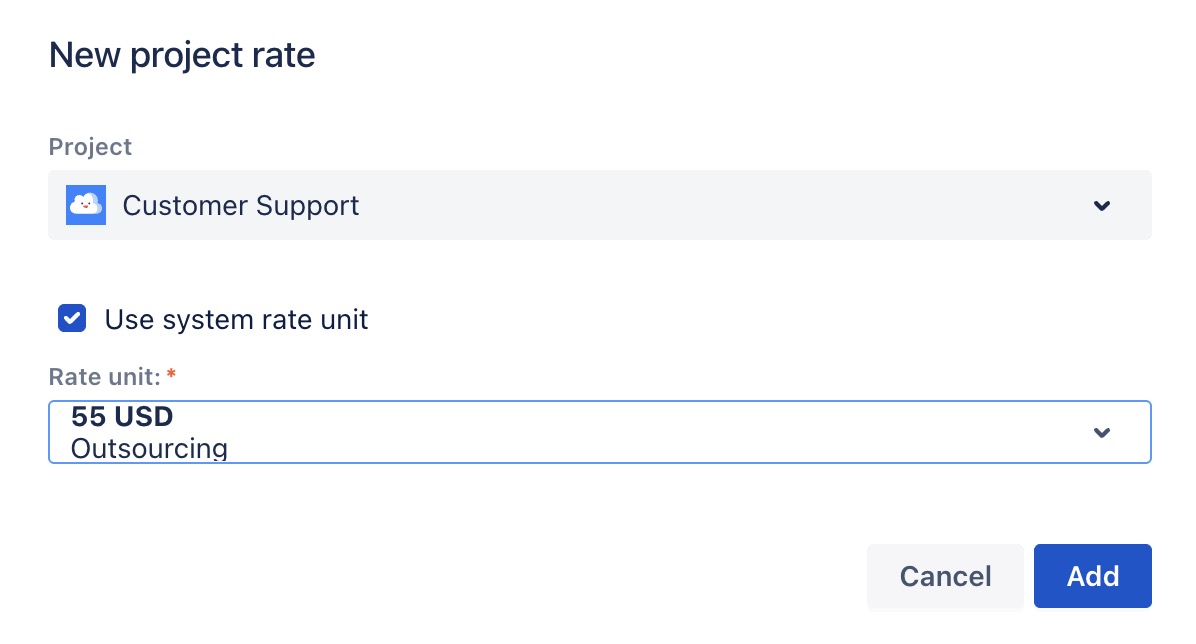Uncheck the Use system rate unit checkbox

[x=72, y=319]
